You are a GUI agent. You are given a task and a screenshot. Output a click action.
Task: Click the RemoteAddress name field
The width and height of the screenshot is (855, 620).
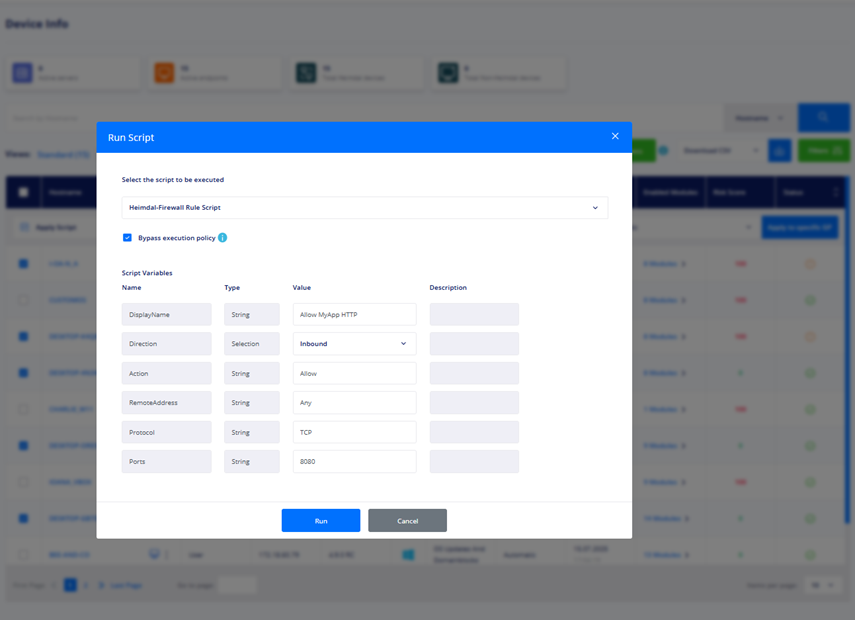[x=166, y=402]
